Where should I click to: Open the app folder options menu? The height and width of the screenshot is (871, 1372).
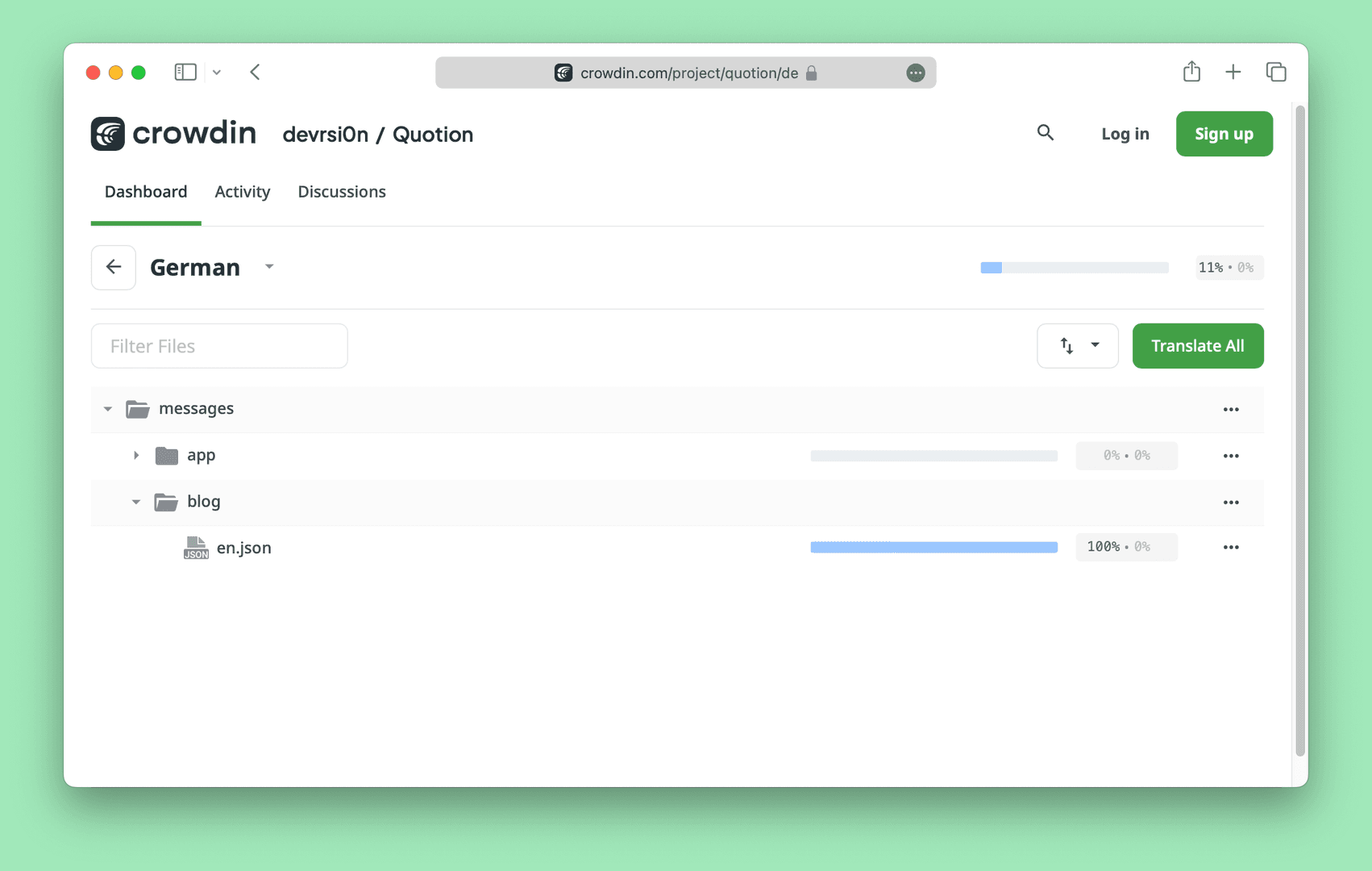point(1231,456)
